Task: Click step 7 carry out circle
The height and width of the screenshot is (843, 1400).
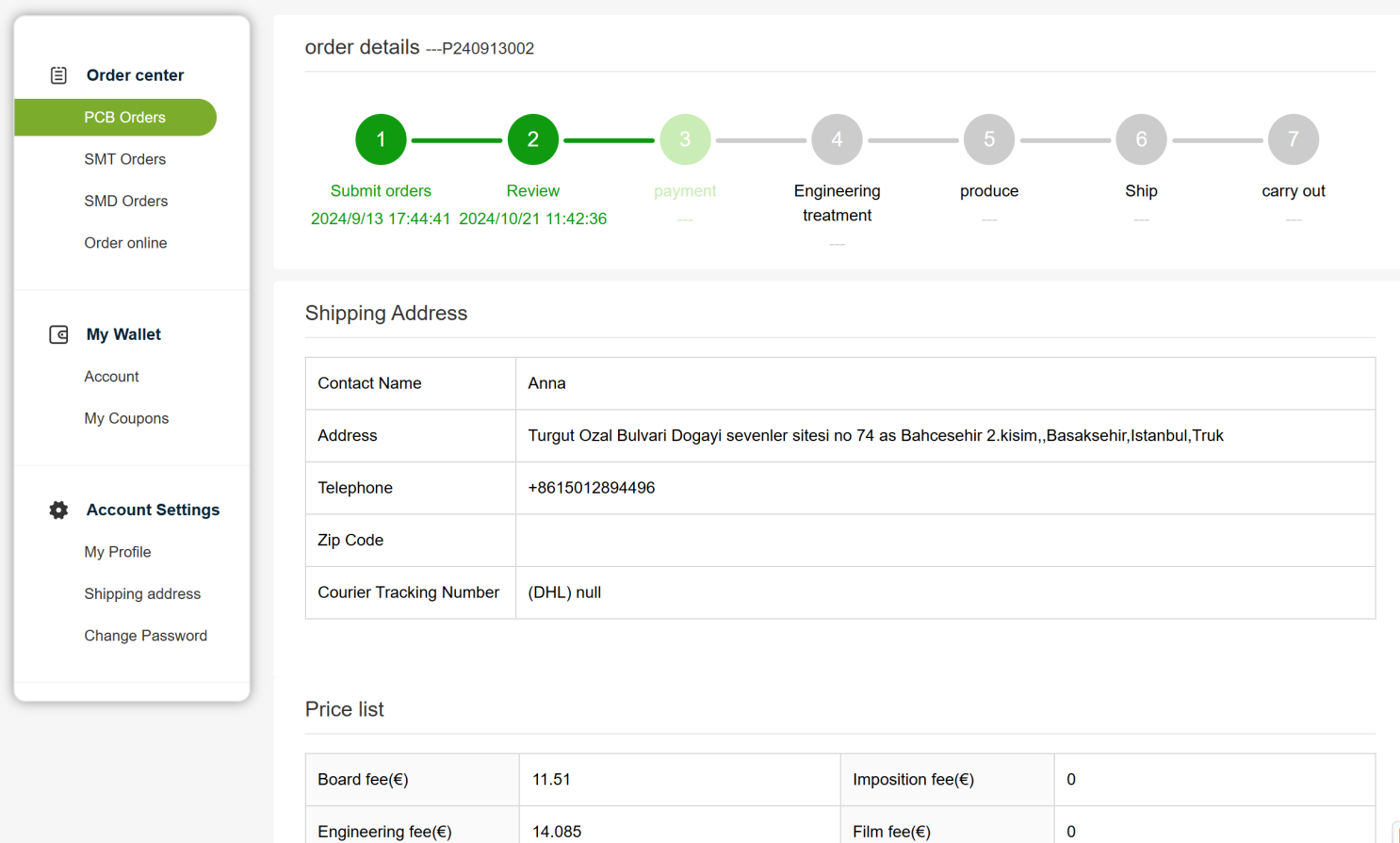Action: [x=1293, y=139]
